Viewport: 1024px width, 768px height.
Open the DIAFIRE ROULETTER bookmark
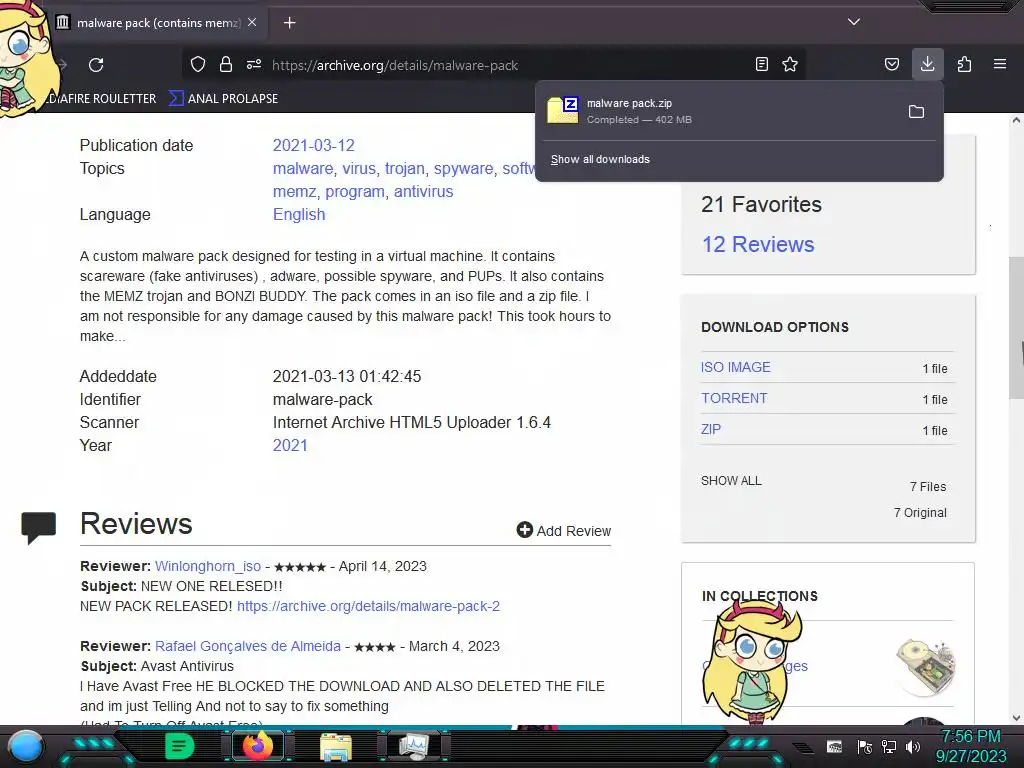[102, 99]
